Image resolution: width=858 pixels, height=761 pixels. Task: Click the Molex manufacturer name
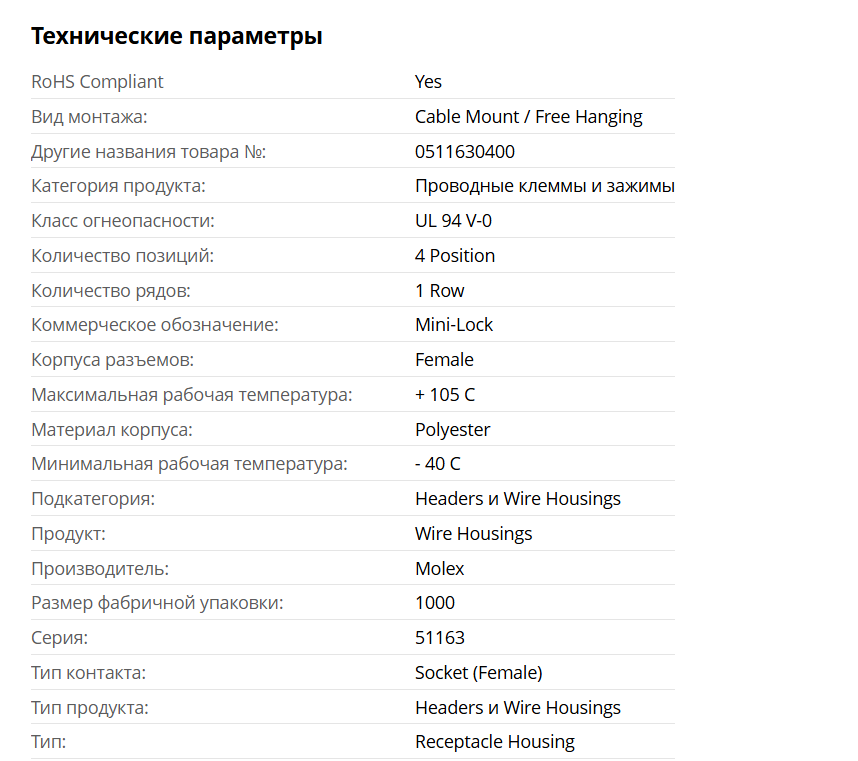(x=439, y=568)
